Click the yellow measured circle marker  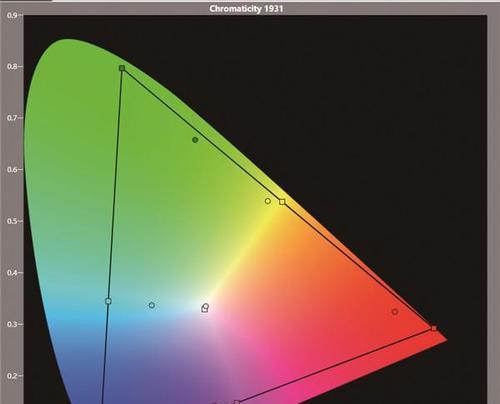click(x=268, y=201)
